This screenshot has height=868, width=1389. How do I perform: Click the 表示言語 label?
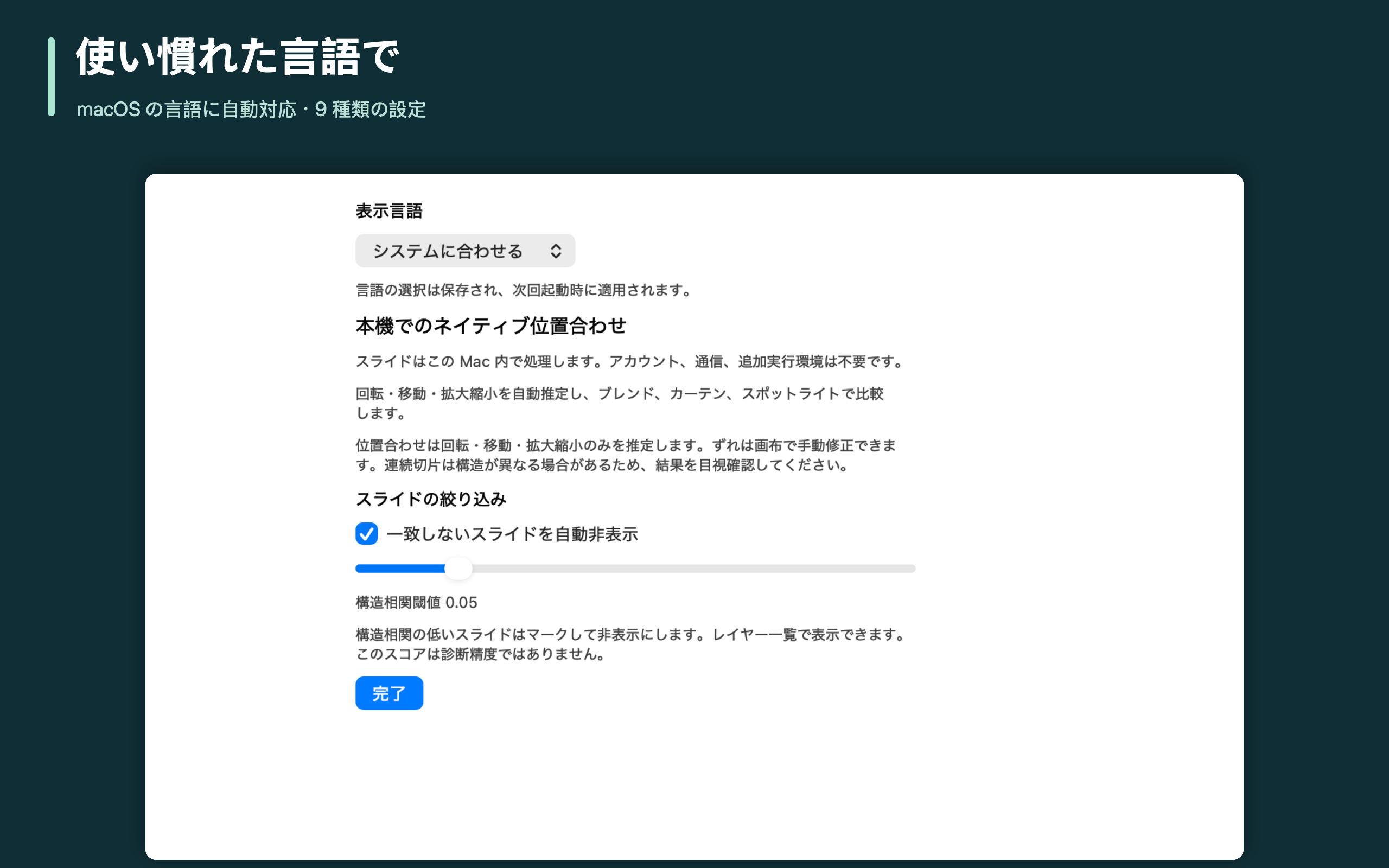tap(389, 210)
